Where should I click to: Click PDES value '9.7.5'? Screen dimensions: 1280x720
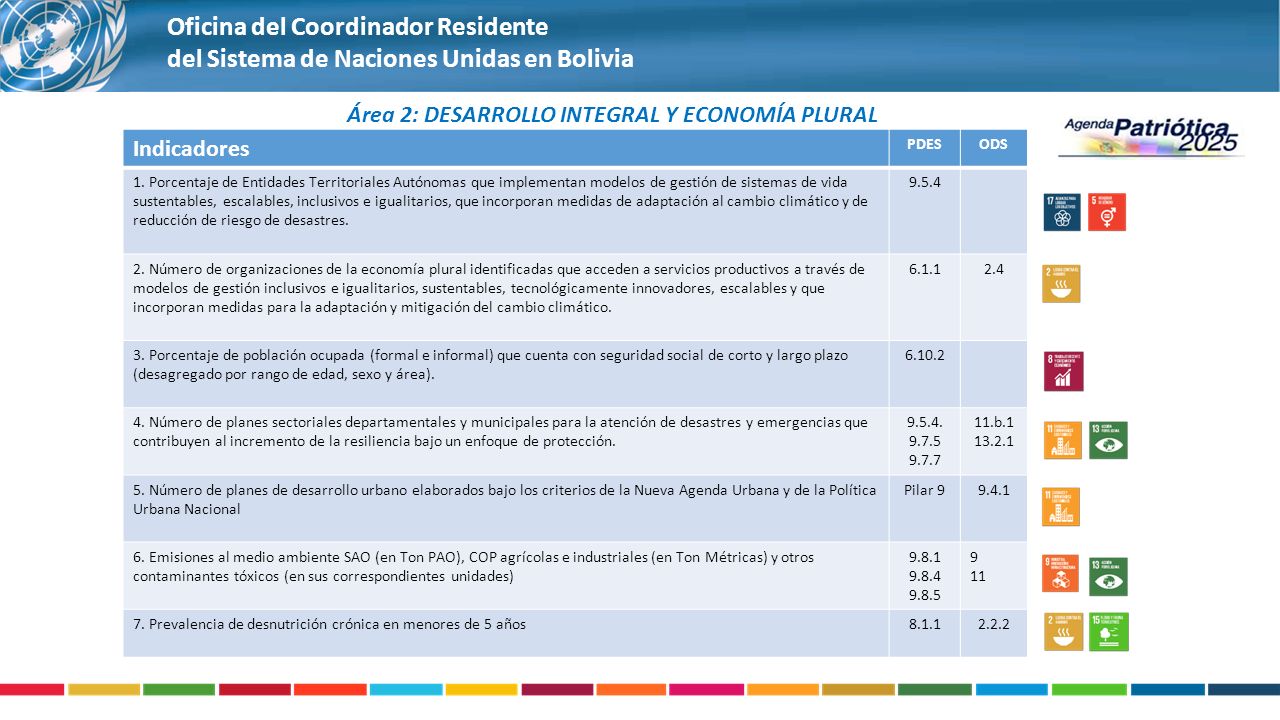924,441
